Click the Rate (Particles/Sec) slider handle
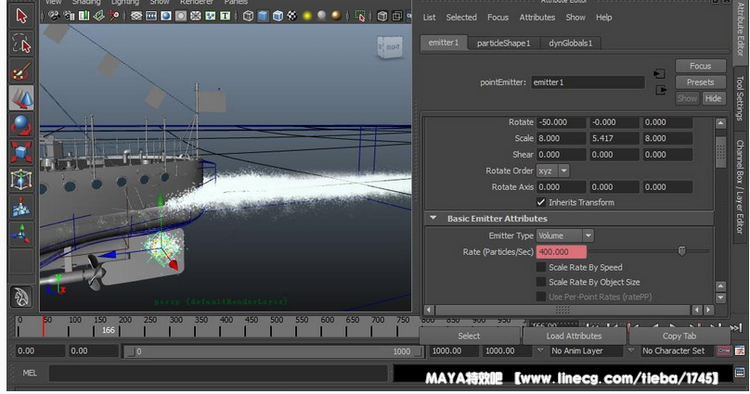This screenshot has height=394, width=750. click(682, 251)
